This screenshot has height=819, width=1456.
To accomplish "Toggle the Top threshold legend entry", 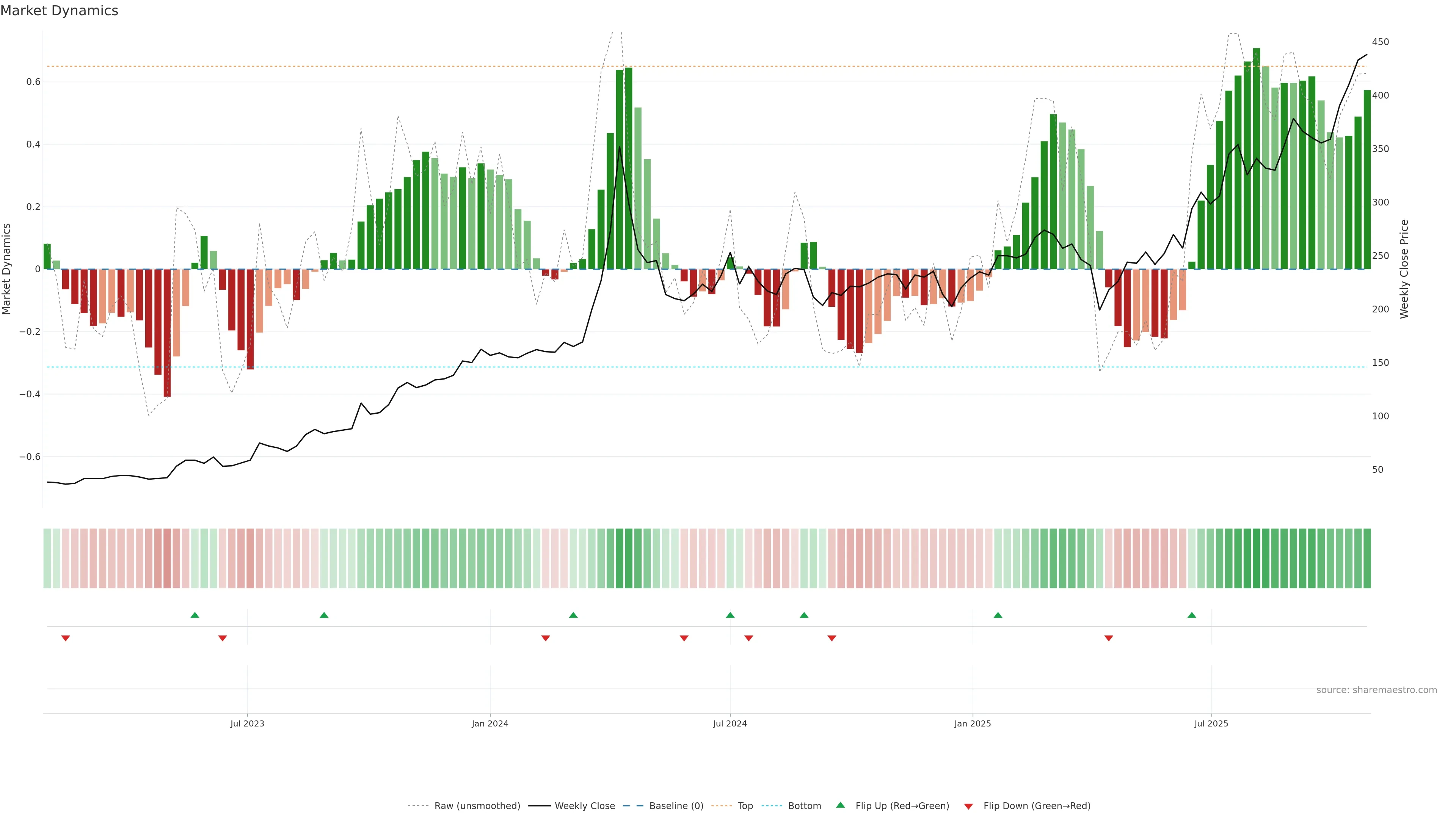I will coord(745,806).
